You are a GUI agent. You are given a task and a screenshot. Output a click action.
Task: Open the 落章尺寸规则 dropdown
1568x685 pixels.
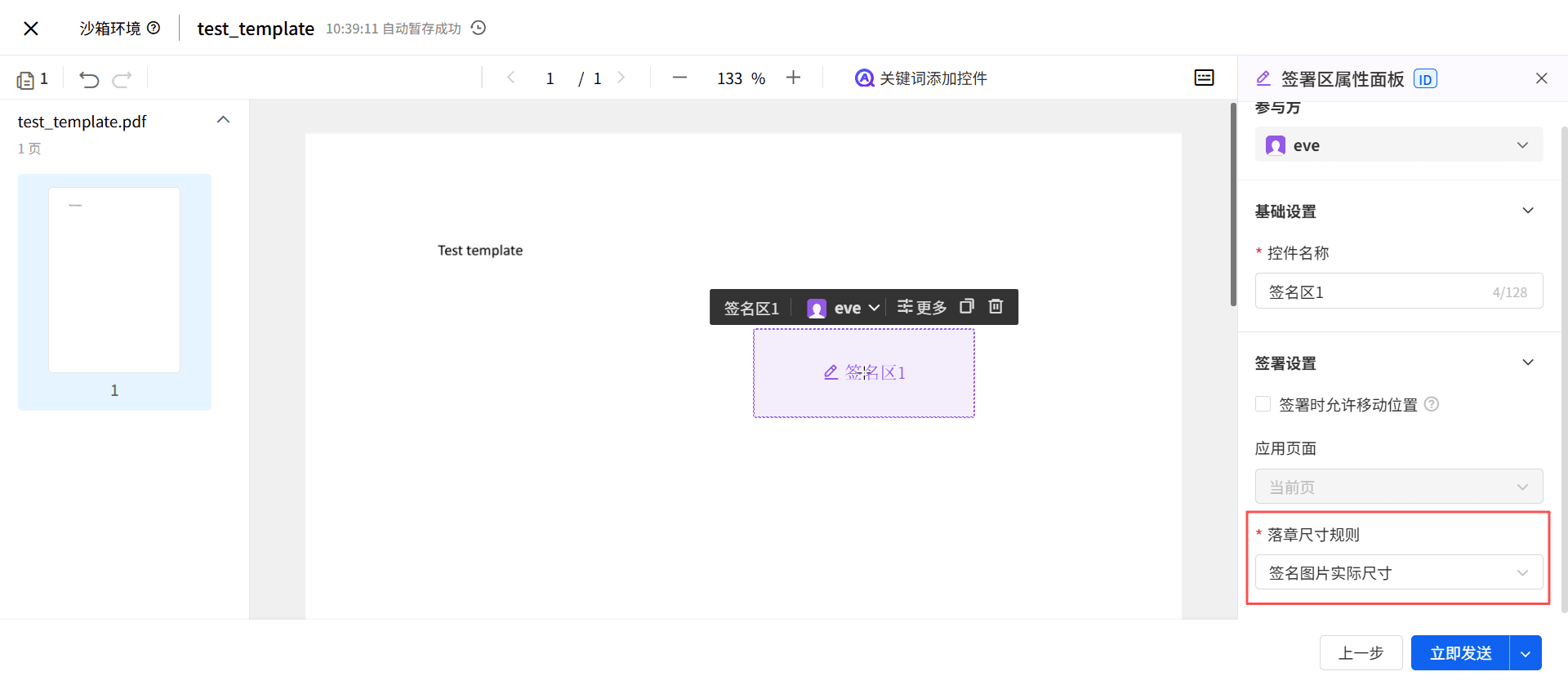1398,572
